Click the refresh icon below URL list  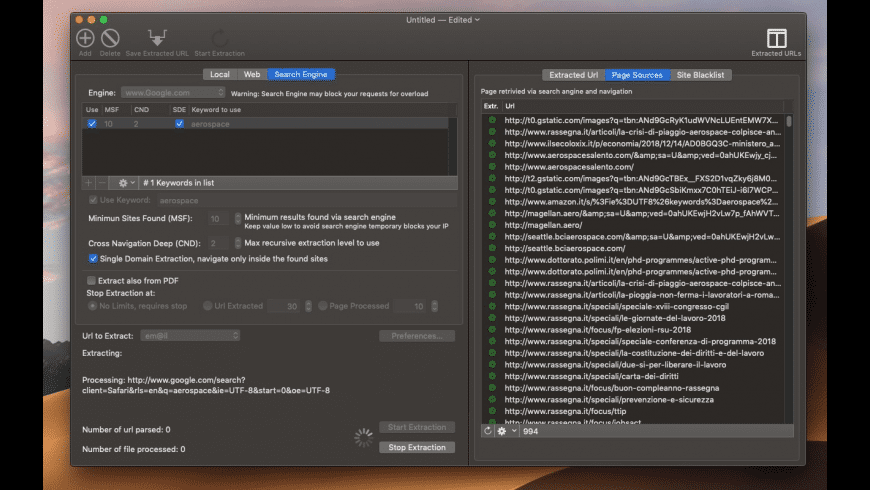coord(488,431)
